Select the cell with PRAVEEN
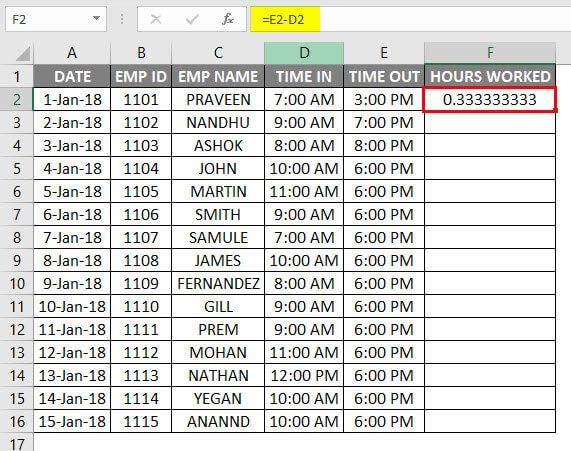Screen dimensions: 571x451 click(x=218, y=99)
